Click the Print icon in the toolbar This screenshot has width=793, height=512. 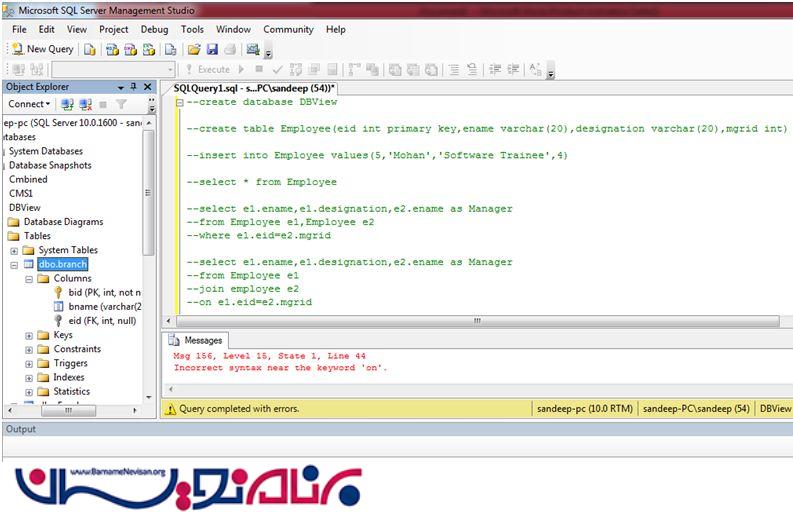(x=229, y=49)
